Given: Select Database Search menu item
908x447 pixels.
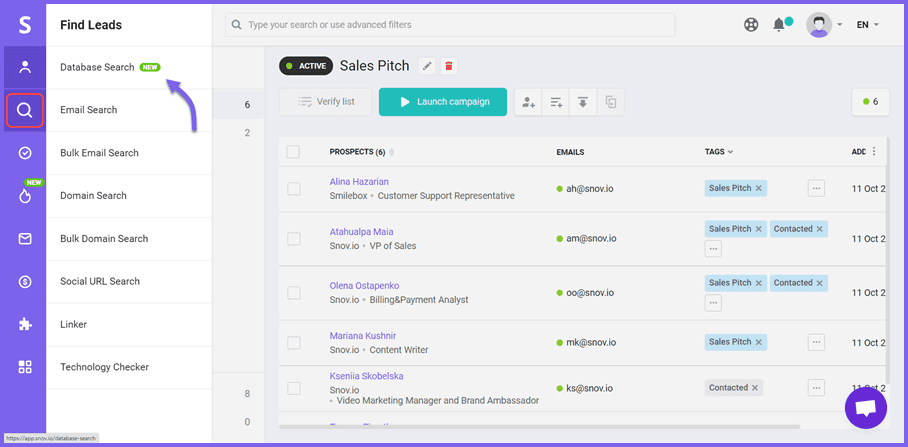Looking at the screenshot, I should 97,67.
